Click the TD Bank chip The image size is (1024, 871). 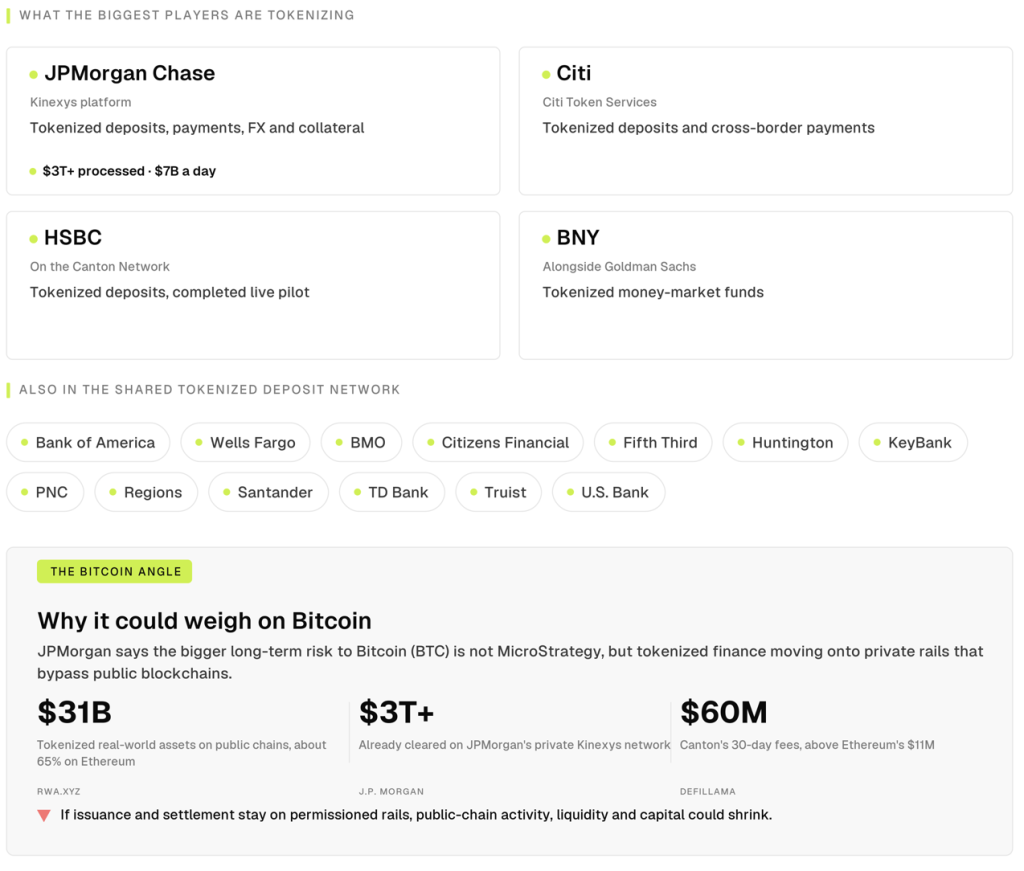pos(392,492)
